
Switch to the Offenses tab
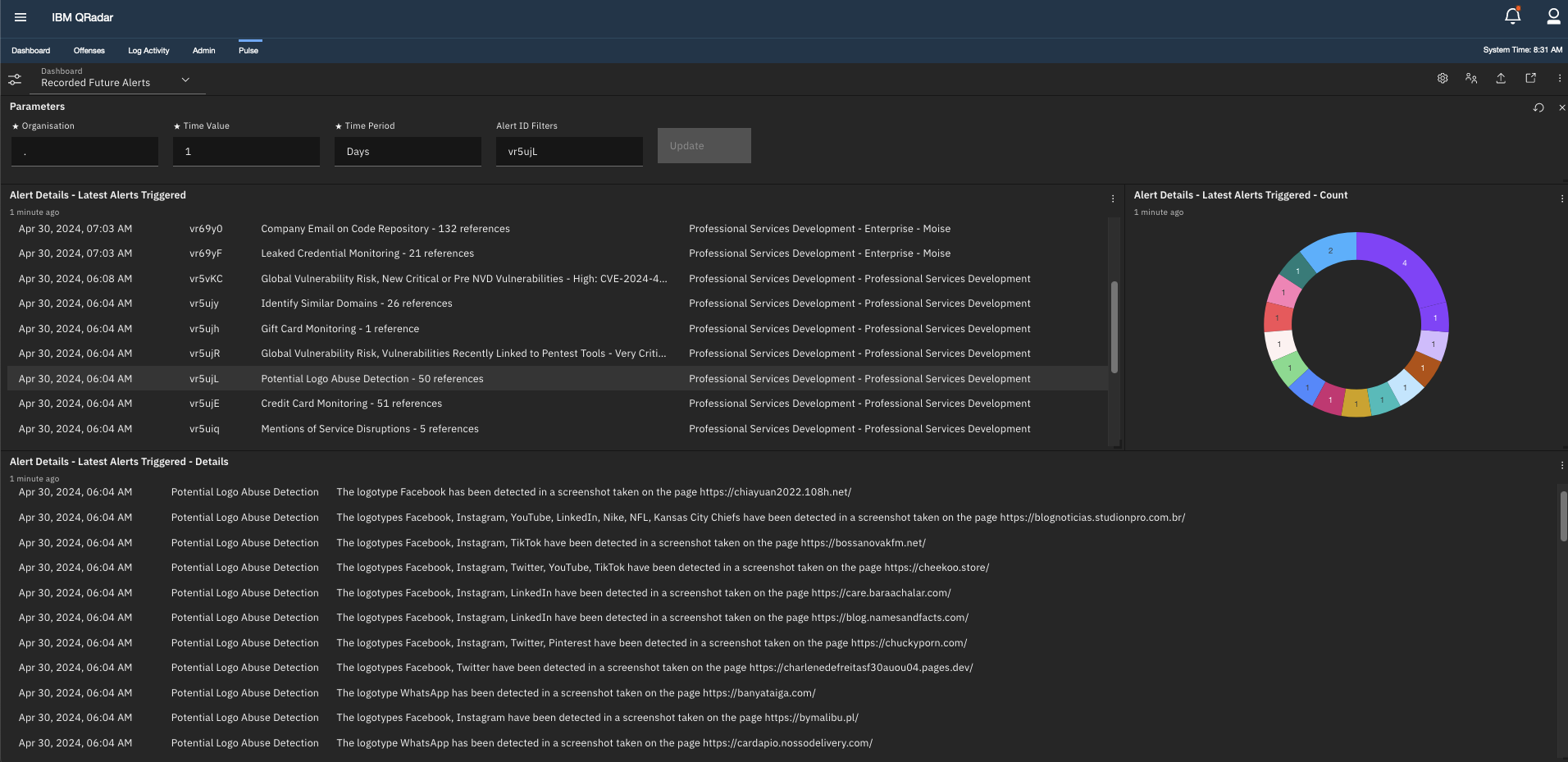pos(89,51)
